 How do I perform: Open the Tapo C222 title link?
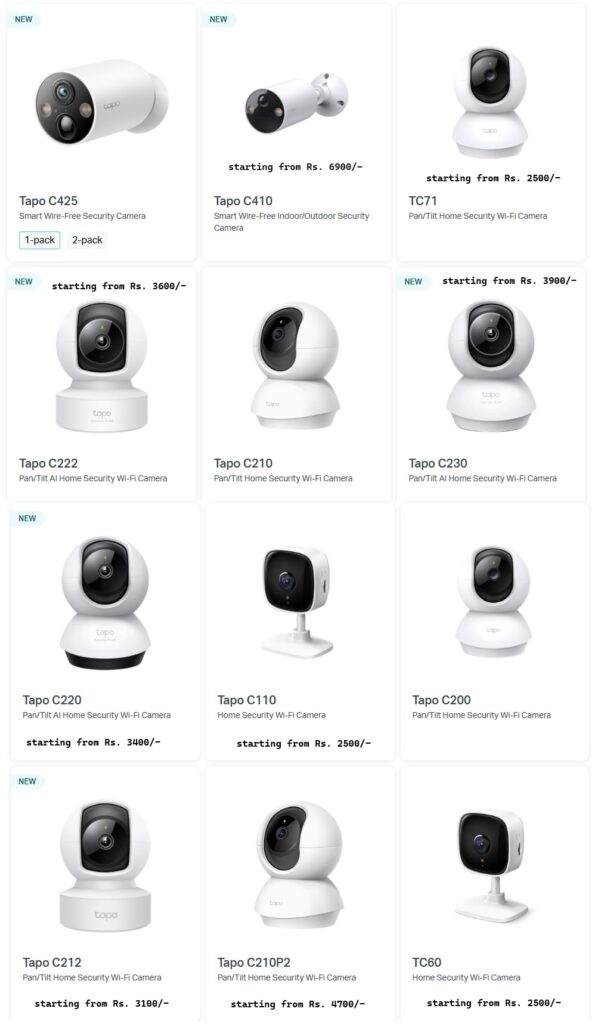[x=48, y=464]
